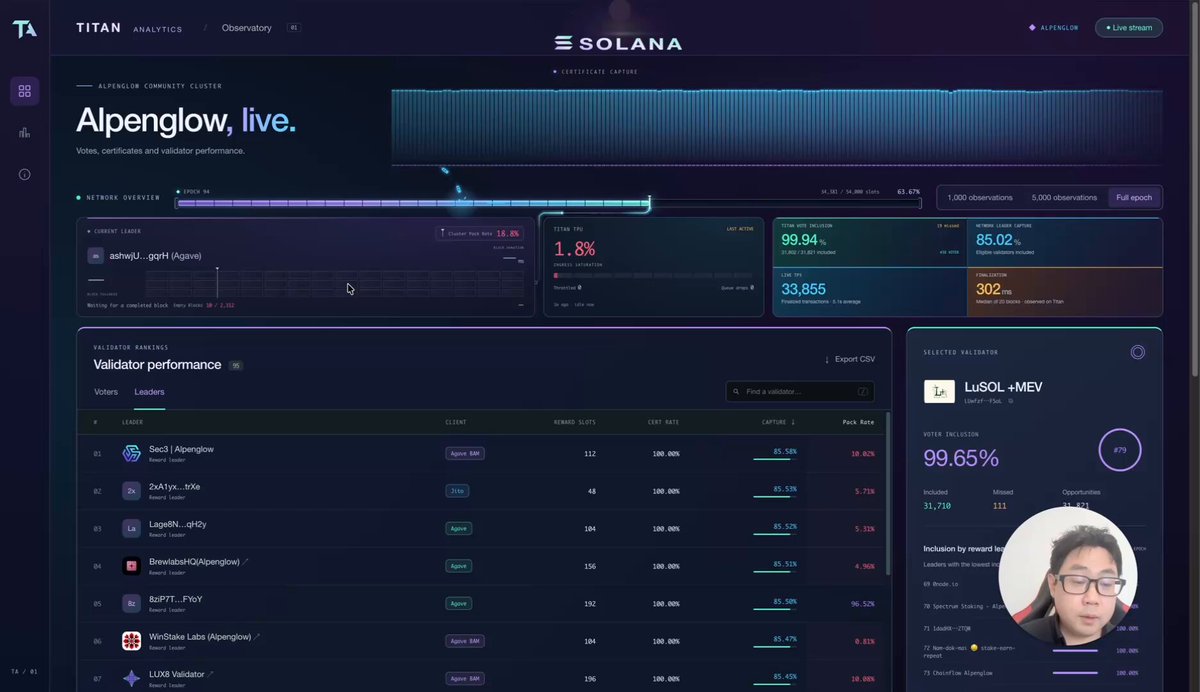Click the Titan TPU ingress saturation bar

654,275
